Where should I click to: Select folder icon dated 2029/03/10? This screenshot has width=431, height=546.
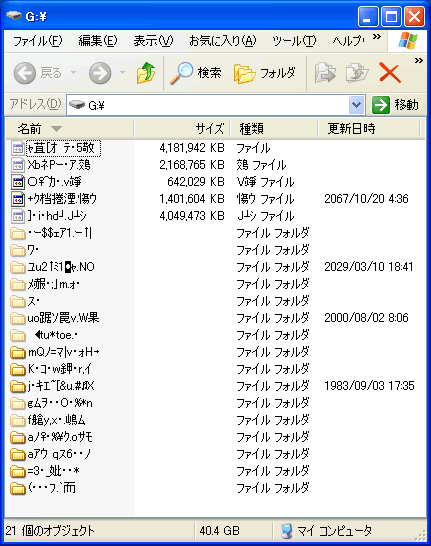point(17,267)
